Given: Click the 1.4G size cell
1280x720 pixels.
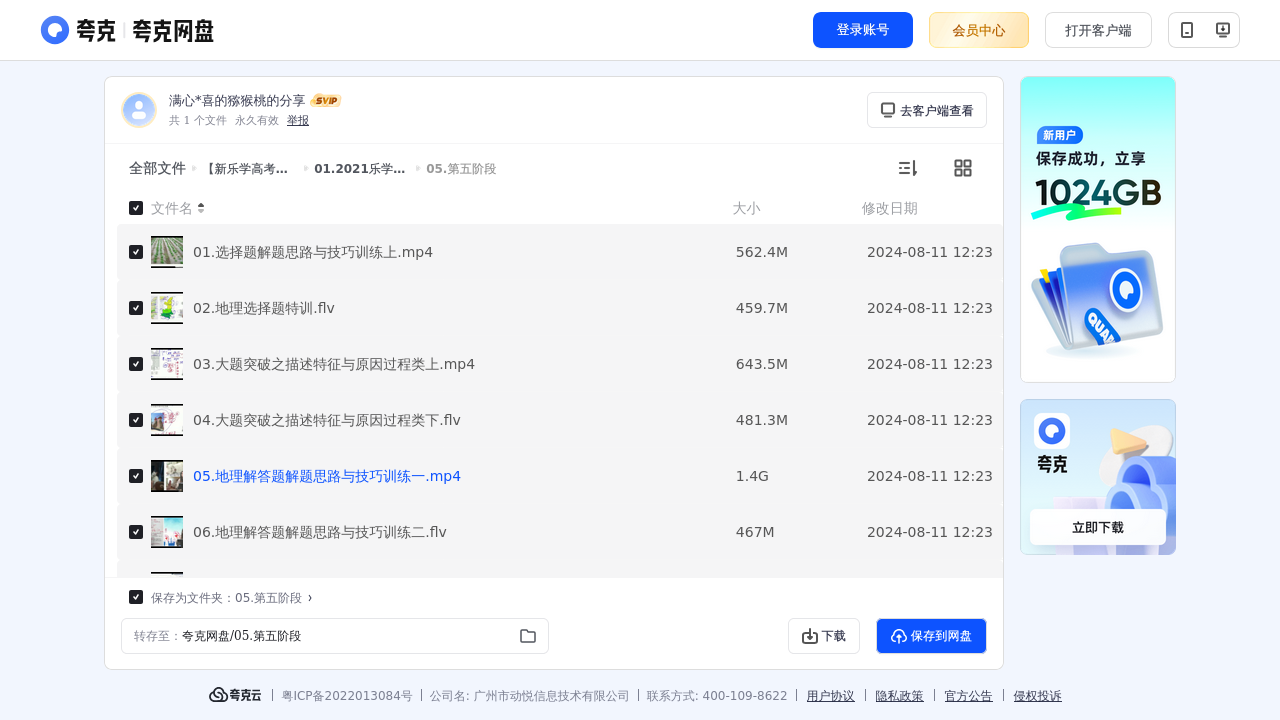Looking at the screenshot, I should pyautogui.click(x=752, y=476).
